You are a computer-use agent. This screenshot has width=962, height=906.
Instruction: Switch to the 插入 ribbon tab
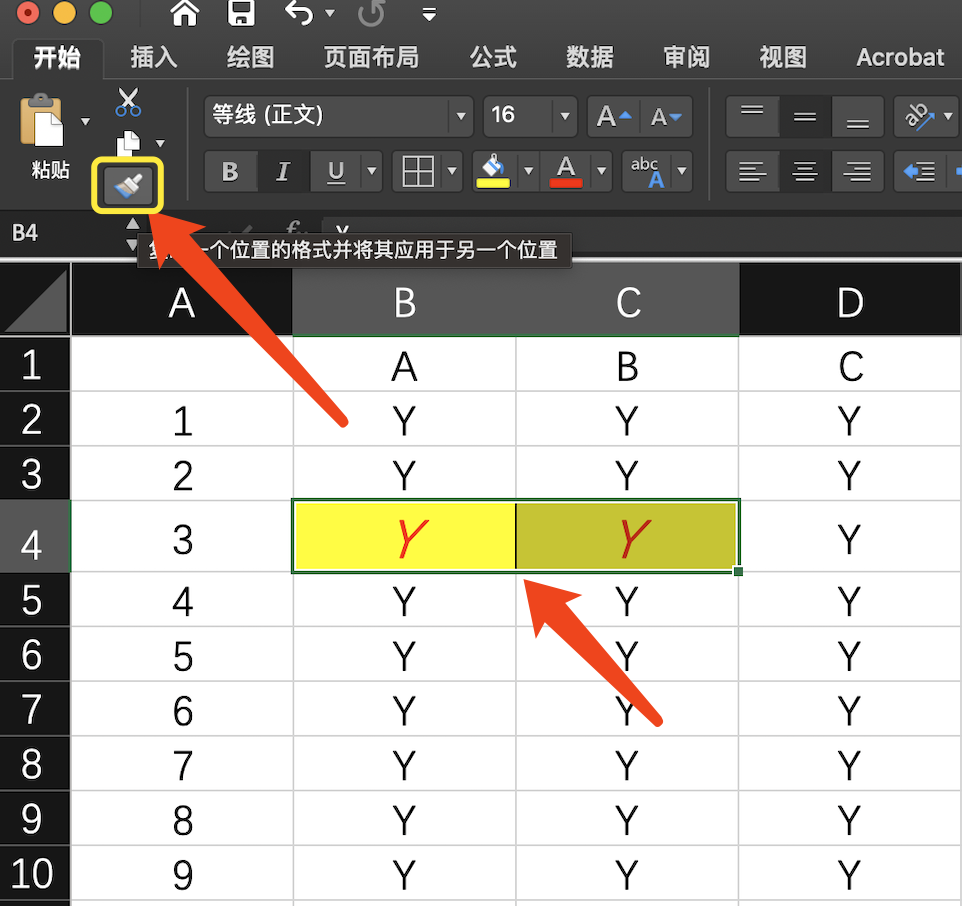pyautogui.click(x=153, y=57)
